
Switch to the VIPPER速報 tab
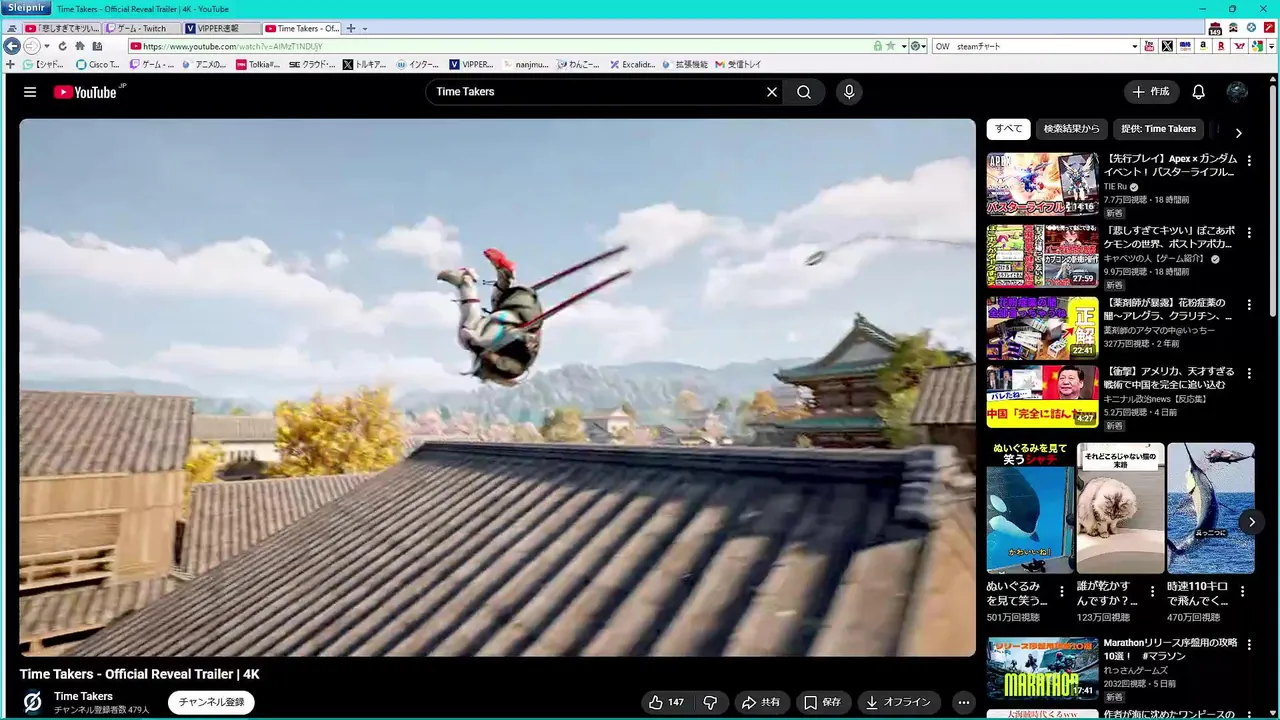(222, 28)
